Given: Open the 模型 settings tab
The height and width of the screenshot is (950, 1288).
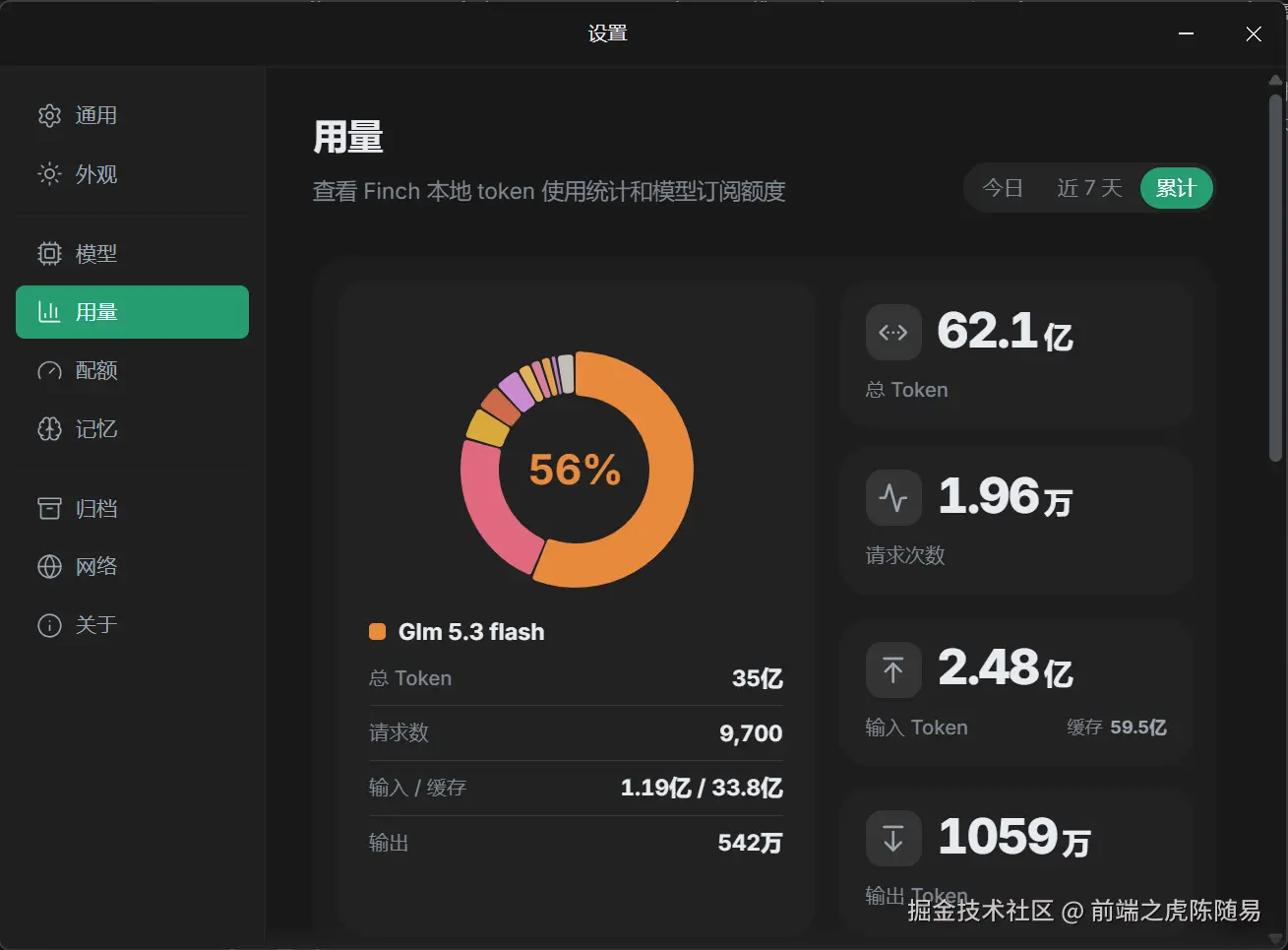Looking at the screenshot, I should tap(132, 253).
